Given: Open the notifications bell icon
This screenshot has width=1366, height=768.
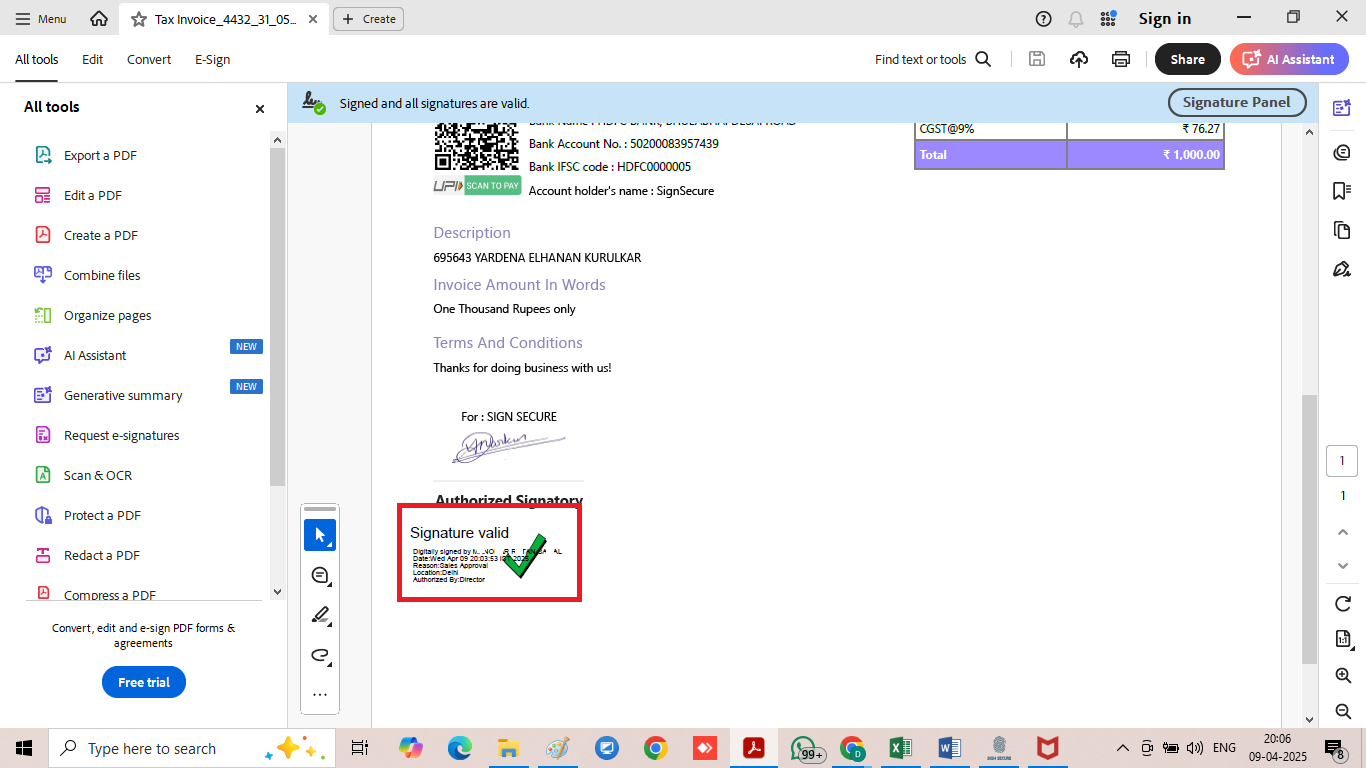Looking at the screenshot, I should [1076, 18].
